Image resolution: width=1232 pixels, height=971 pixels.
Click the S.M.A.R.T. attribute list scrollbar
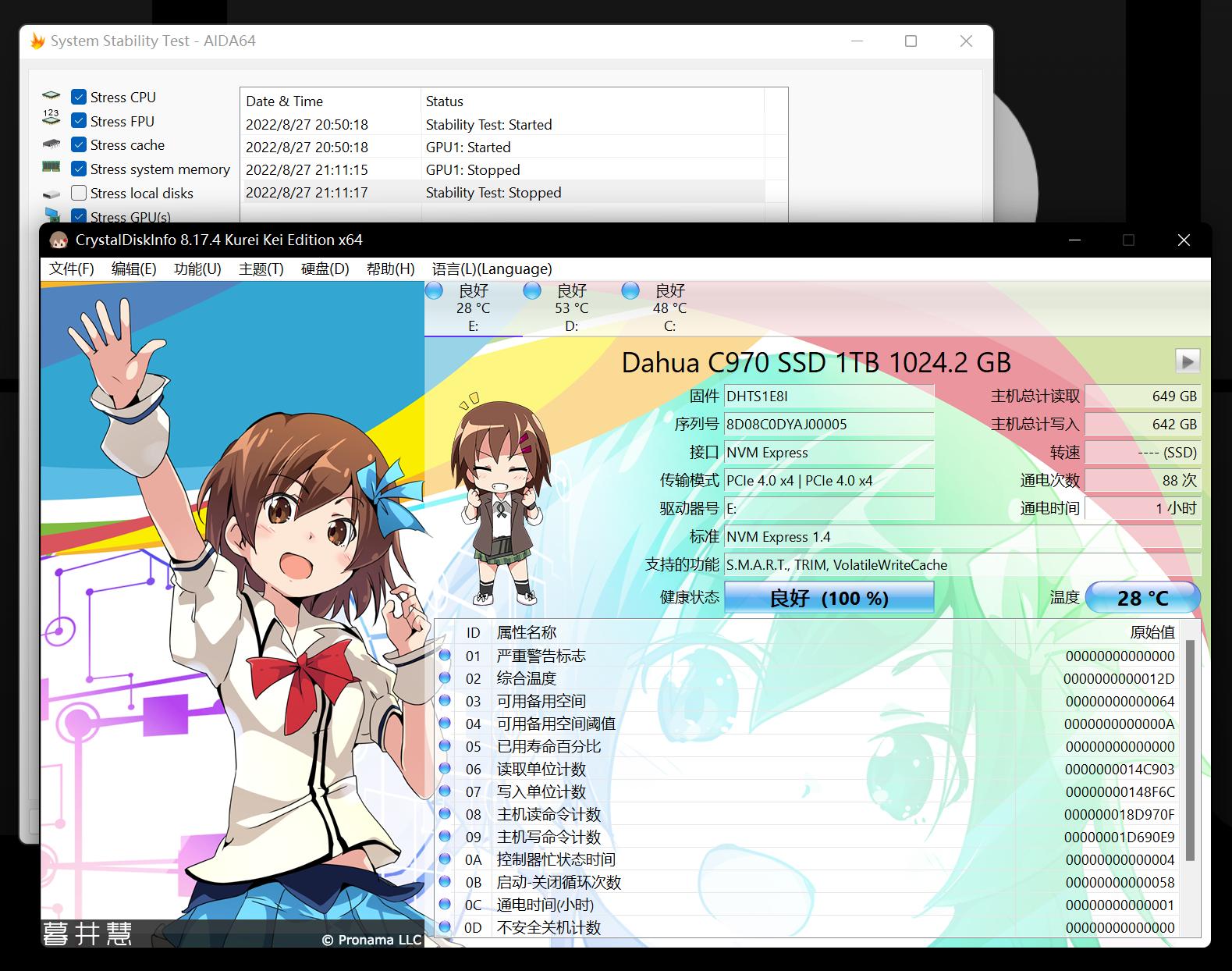point(1190,749)
